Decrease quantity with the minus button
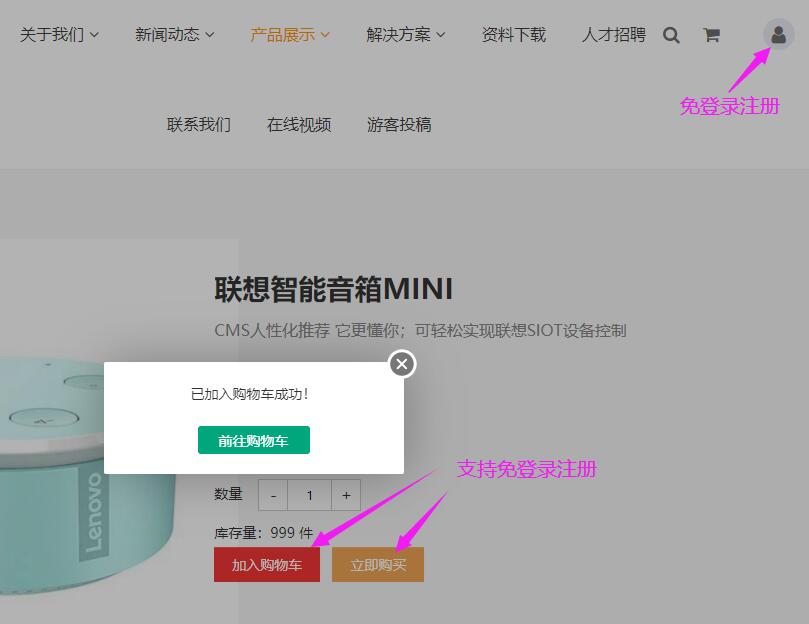 273,495
